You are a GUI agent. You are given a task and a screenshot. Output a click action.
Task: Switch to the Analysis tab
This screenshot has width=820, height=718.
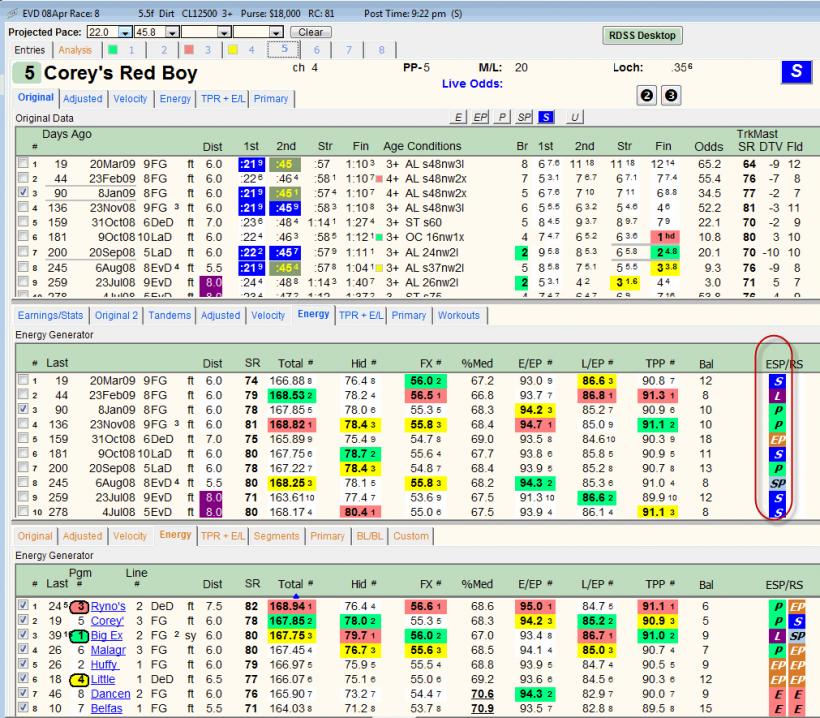75,50
